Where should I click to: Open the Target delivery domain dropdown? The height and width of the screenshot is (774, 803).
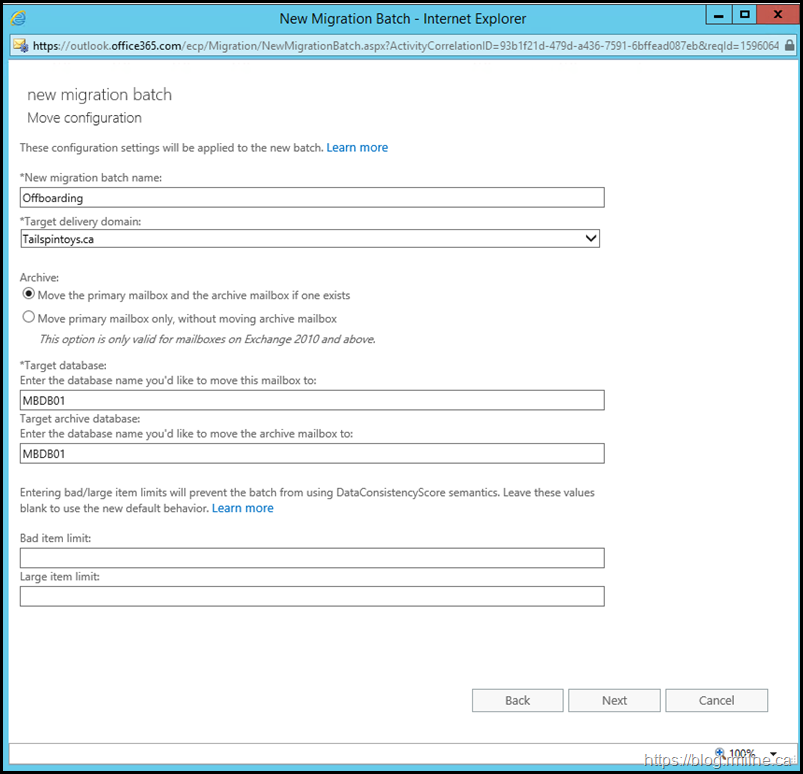590,239
